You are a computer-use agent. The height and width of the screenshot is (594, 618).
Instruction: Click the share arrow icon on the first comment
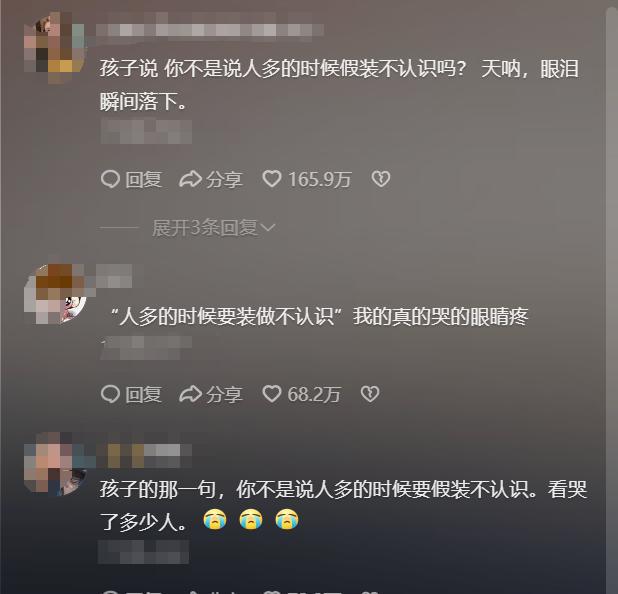tap(190, 179)
